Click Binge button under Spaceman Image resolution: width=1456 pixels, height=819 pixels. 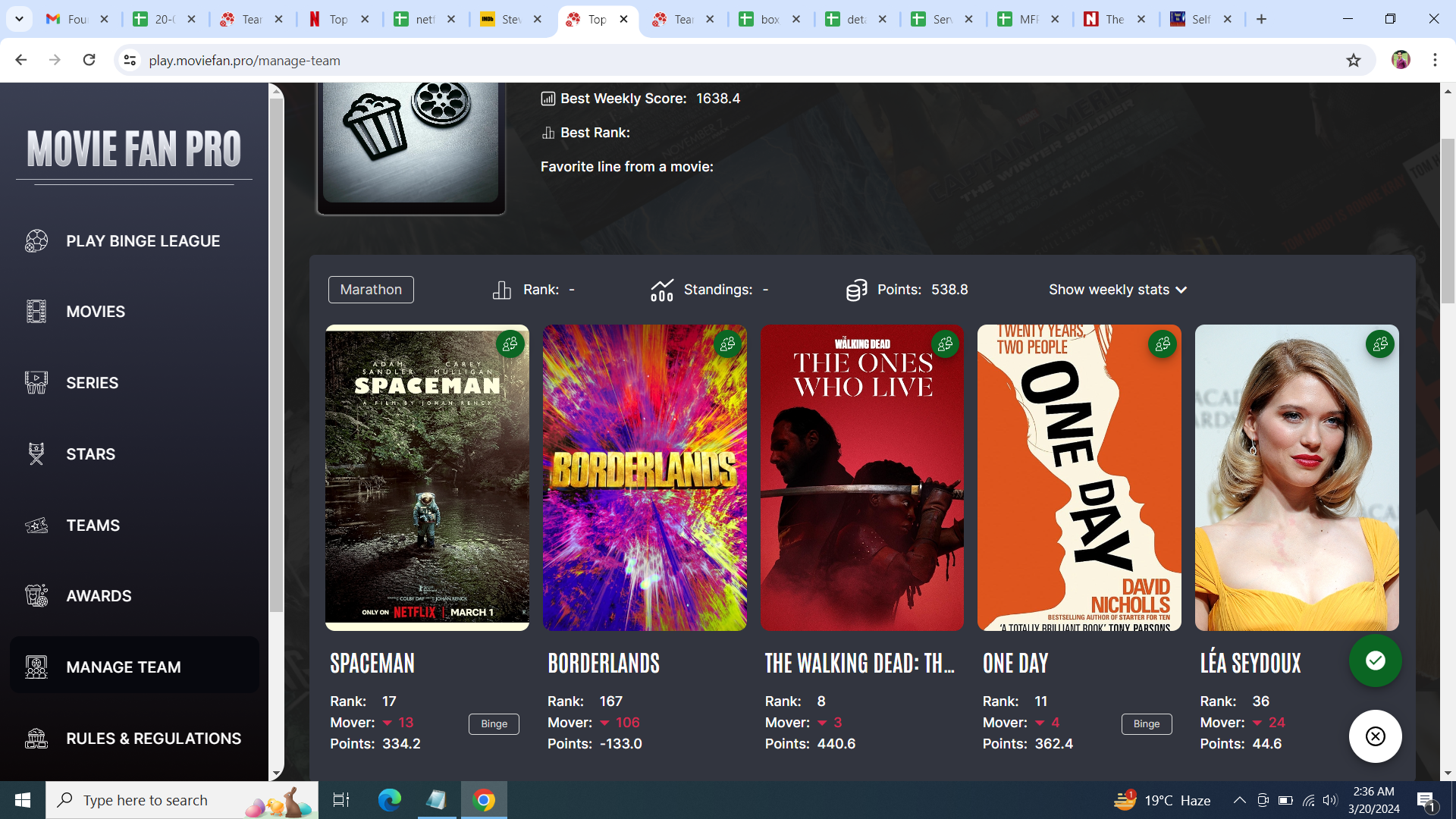point(494,724)
